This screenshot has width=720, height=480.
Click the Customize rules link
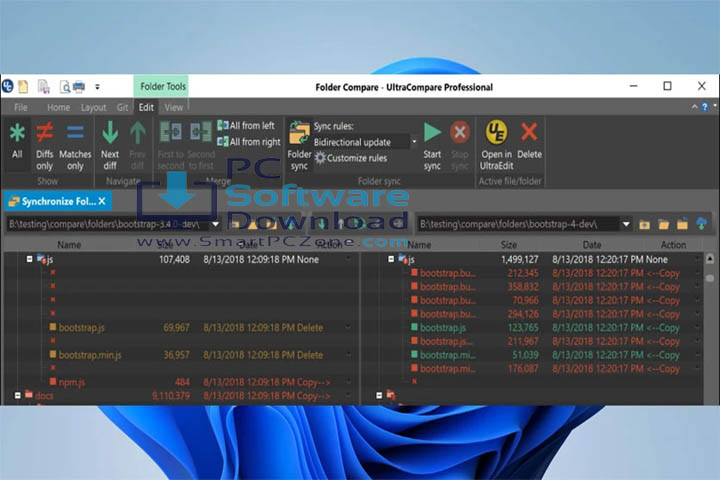357,158
